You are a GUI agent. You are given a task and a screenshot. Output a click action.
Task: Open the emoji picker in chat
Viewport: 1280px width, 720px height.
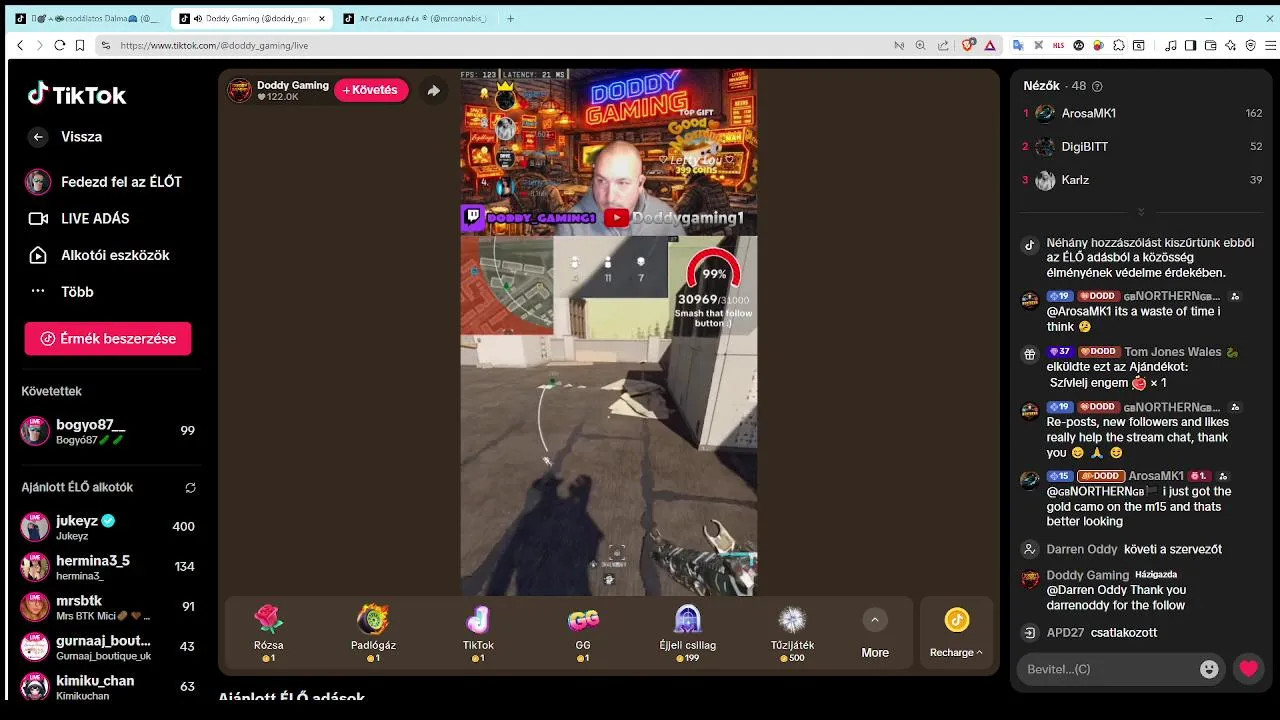(1209, 669)
